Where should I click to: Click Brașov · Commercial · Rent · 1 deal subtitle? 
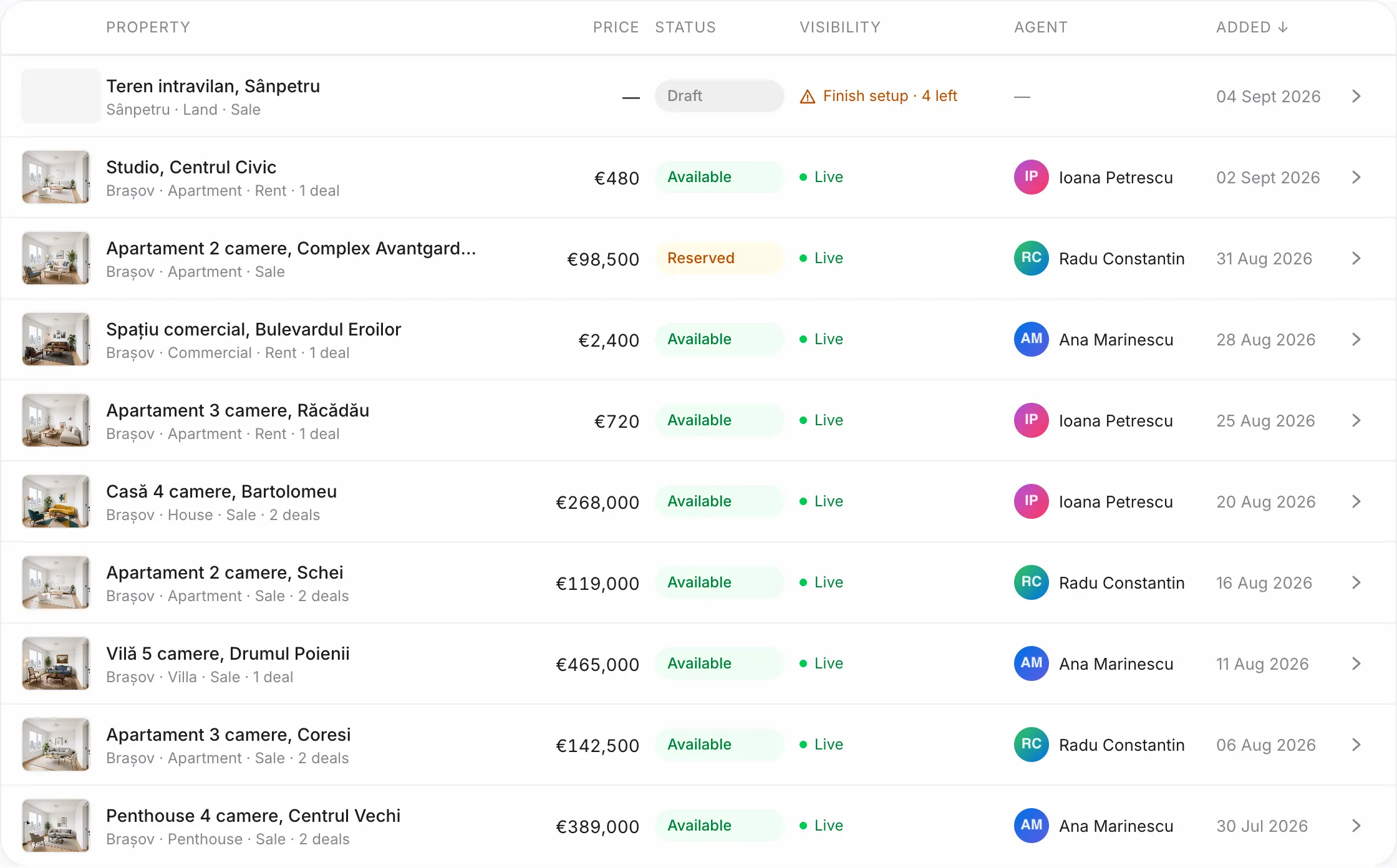[x=228, y=353]
